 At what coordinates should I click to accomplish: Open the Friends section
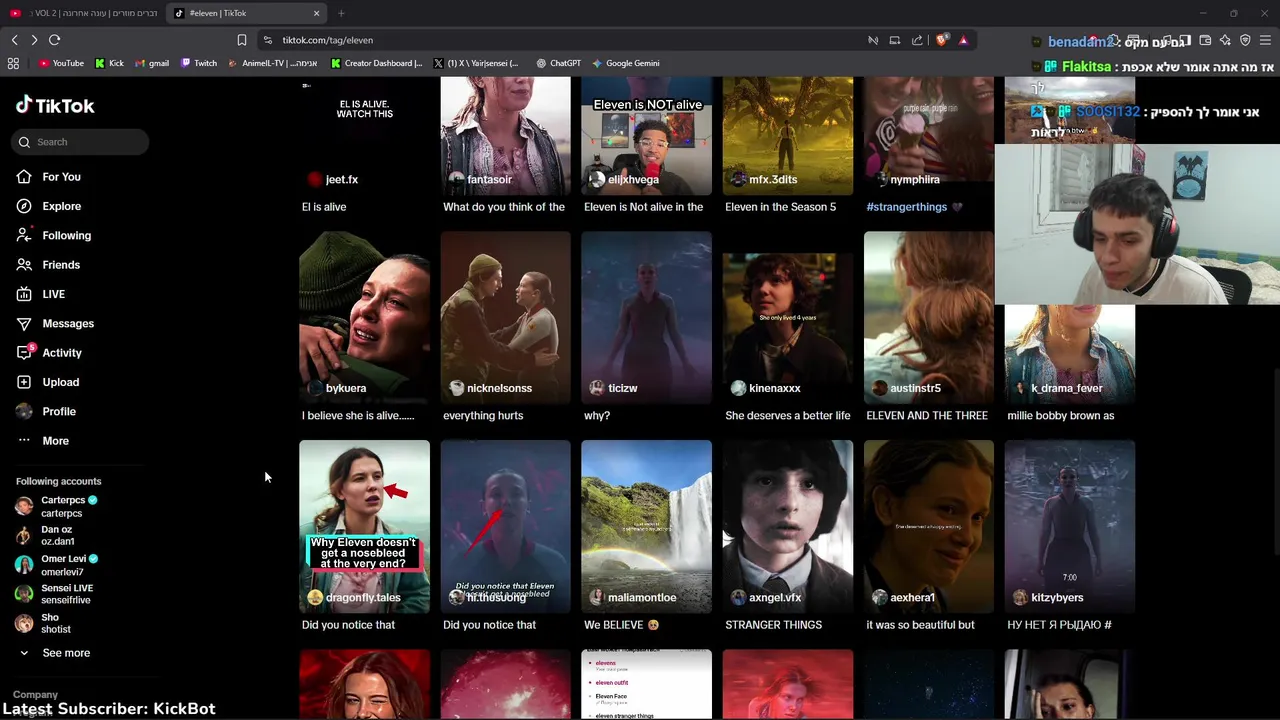pyautogui.click(x=48, y=265)
